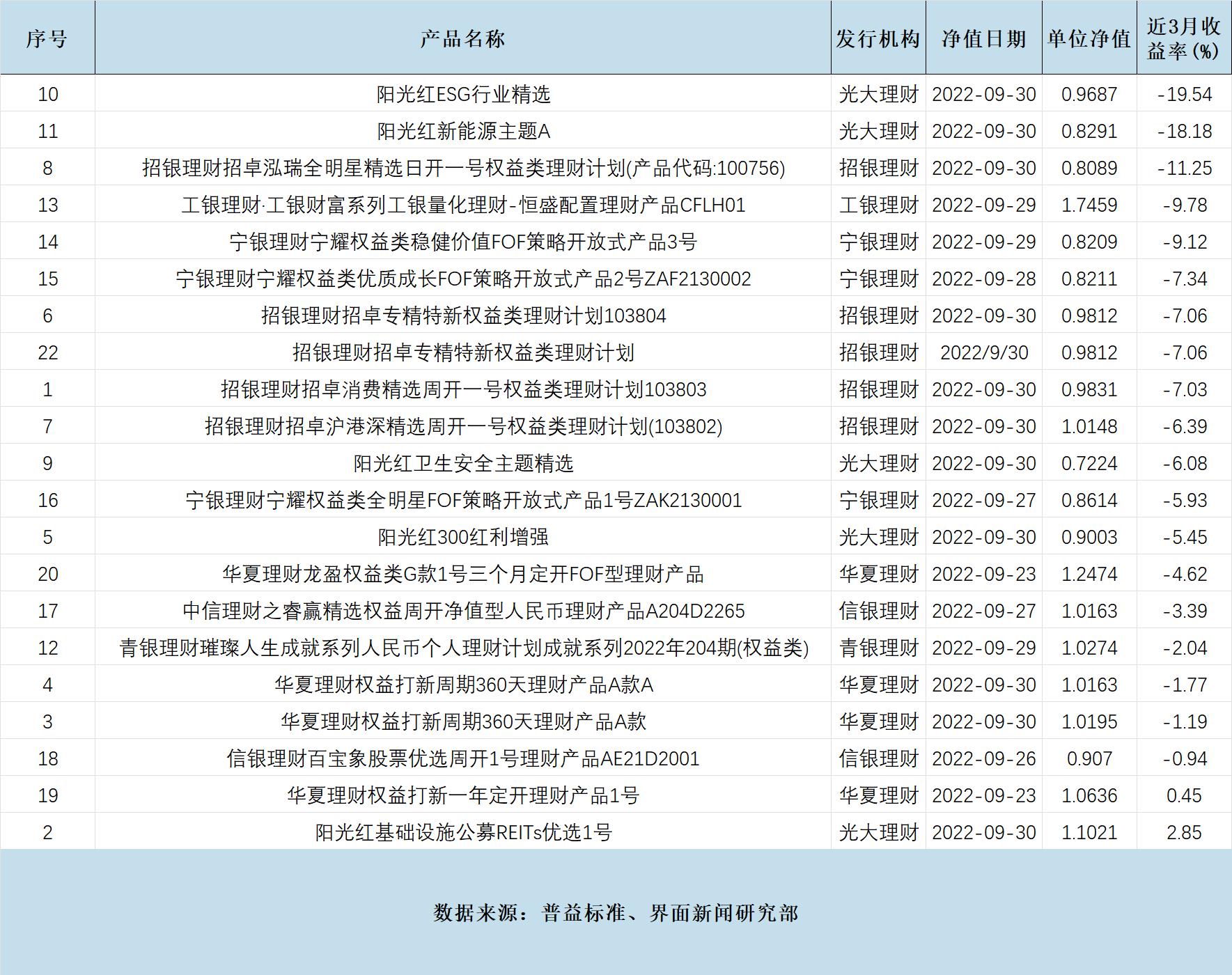Click return value -7.34
The image size is (1232, 975).
[1185, 279]
